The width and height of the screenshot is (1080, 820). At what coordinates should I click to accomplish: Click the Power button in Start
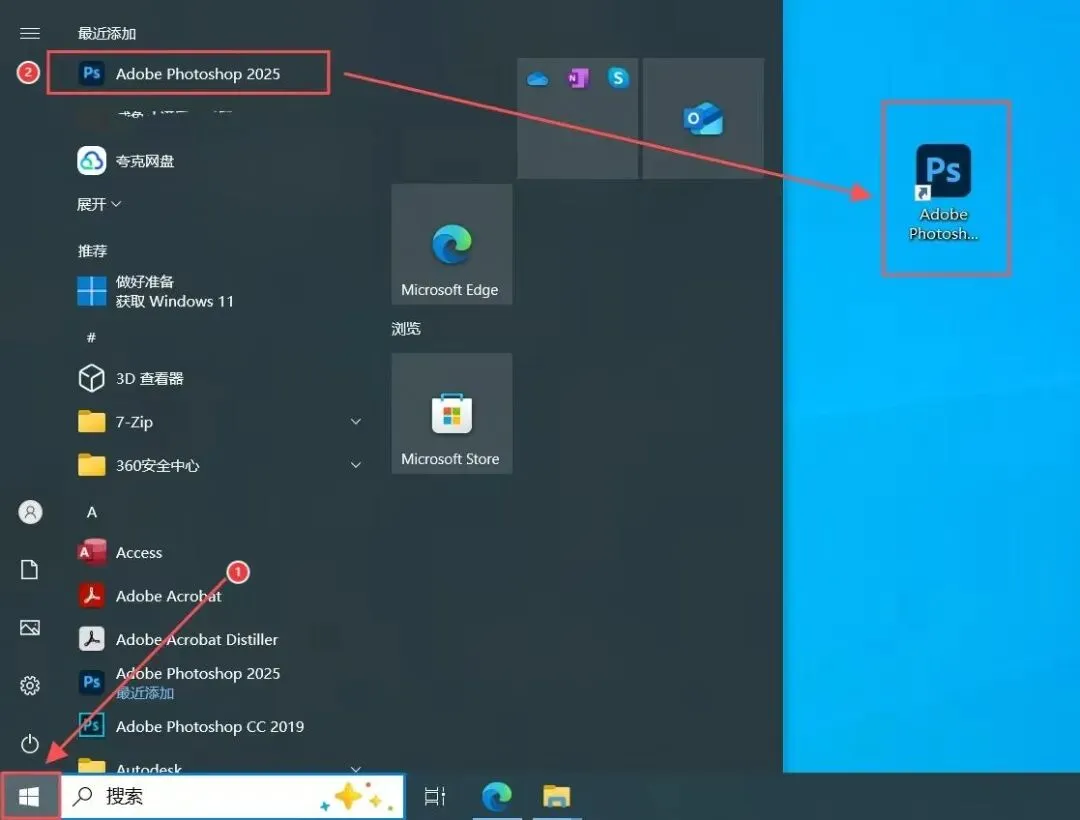click(30, 744)
